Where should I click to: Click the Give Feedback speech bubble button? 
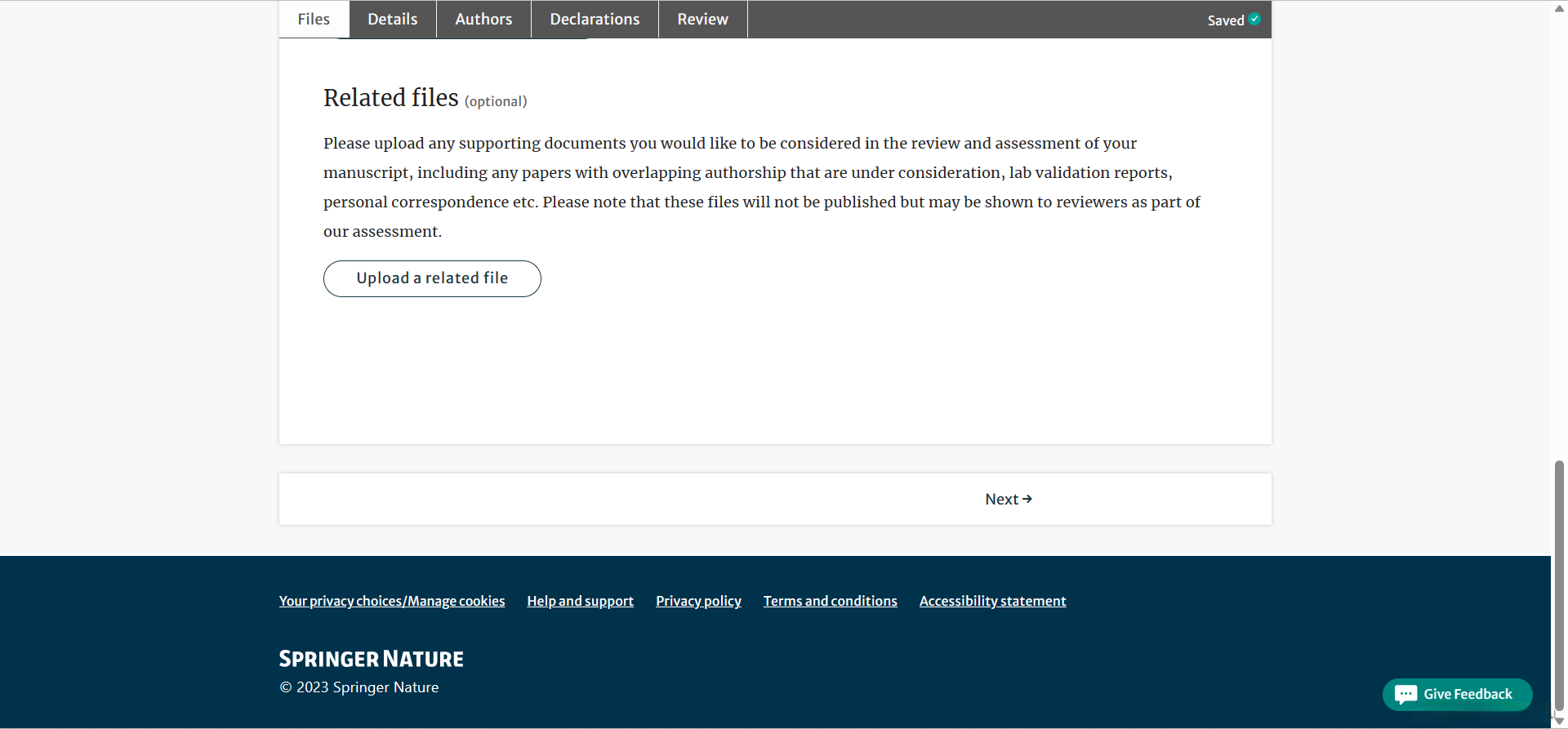tap(1457, 695)
